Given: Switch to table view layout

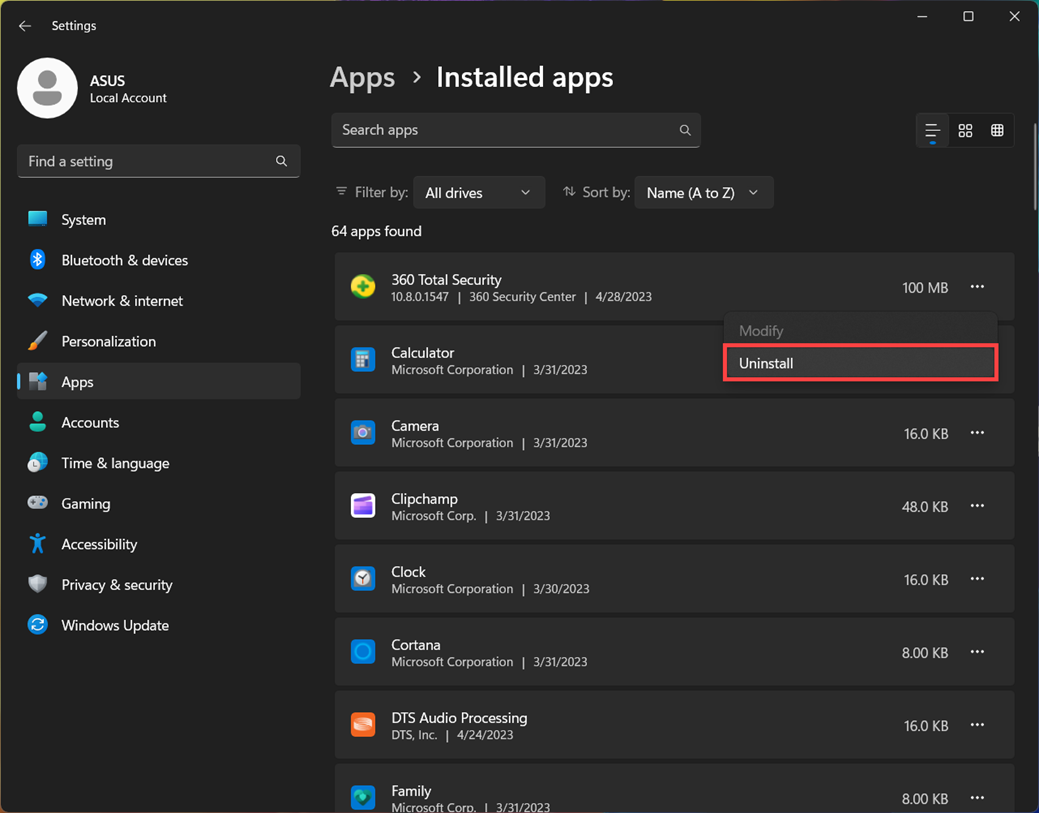Looking at the screenshot, I should pos(997,131).
